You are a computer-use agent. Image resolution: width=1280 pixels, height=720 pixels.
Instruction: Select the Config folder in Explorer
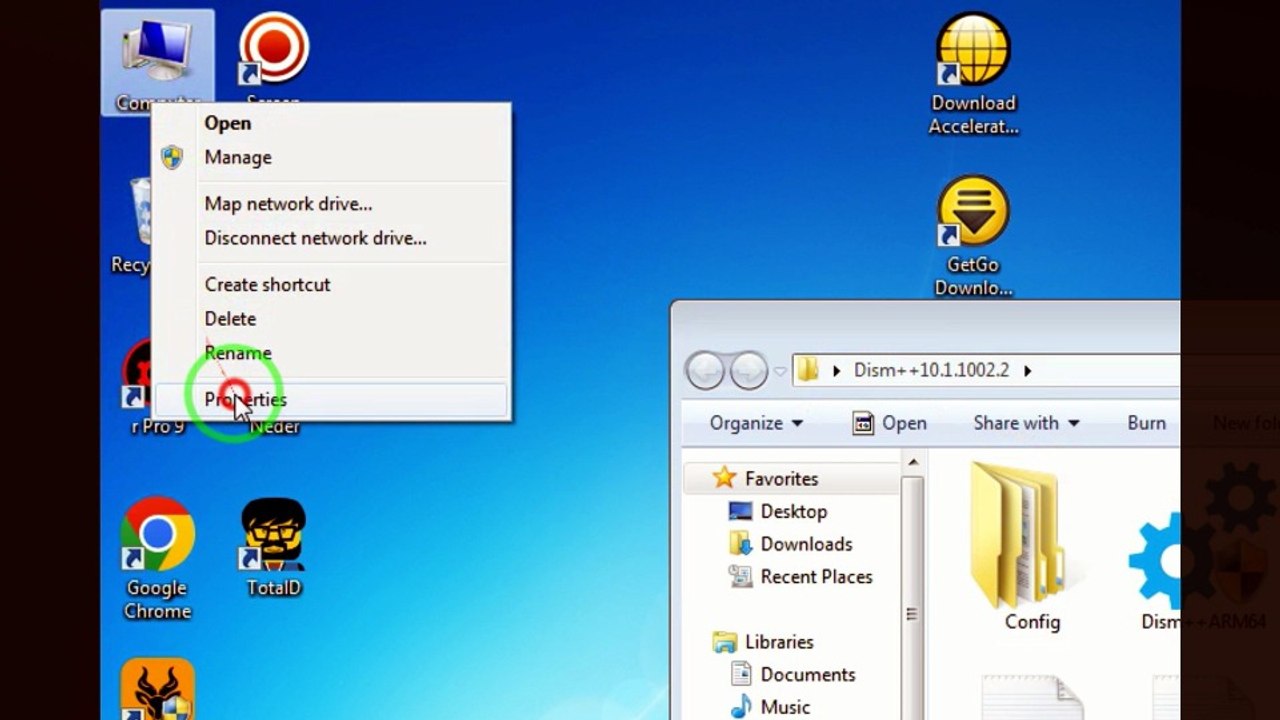click(x=1032, y=547)
